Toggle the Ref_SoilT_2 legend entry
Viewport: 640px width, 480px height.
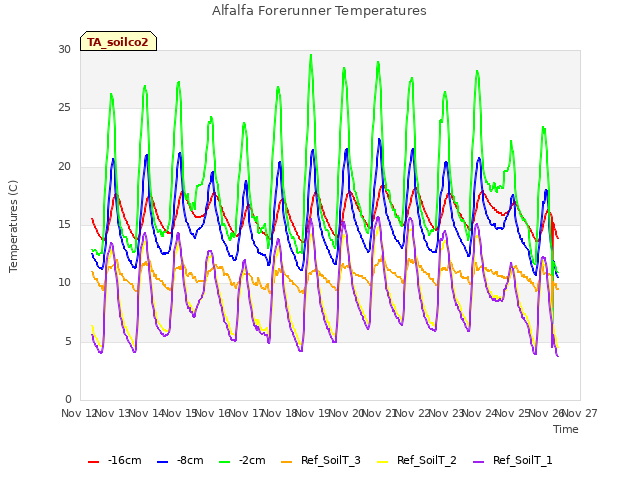click(417, 461)
